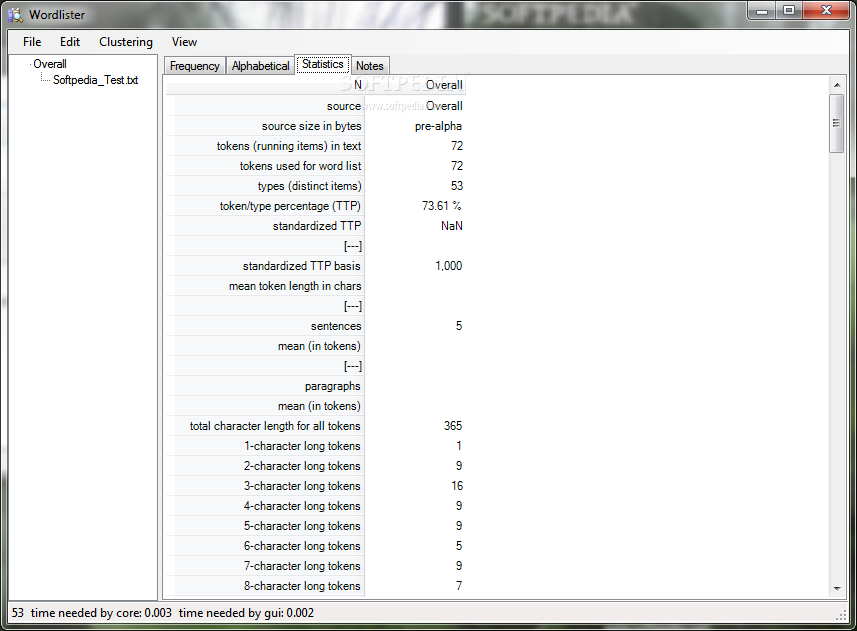
Task: Click '4-character long tokens' row
Action: pos(302,506)
